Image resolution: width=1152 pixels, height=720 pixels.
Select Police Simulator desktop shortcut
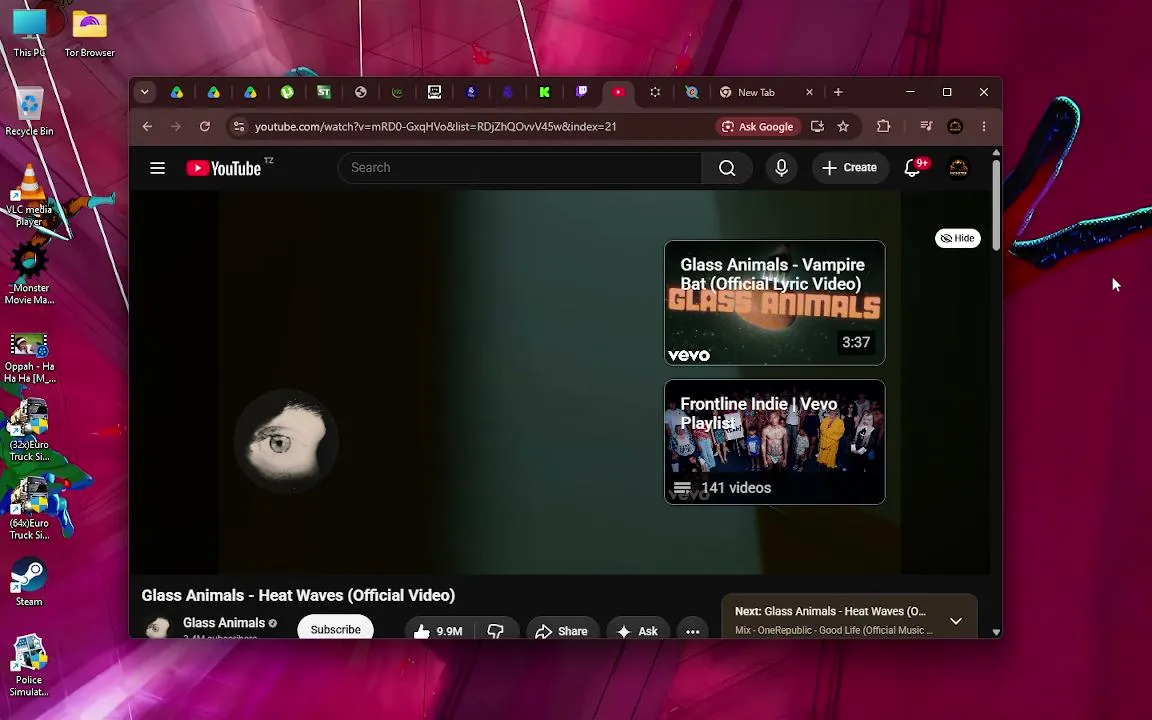click(x=29, y=665)
